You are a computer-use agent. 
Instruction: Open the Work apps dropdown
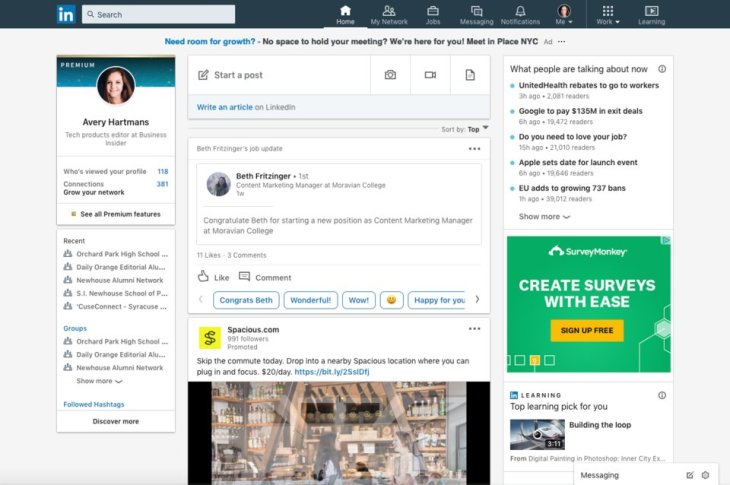pos(608,15)
